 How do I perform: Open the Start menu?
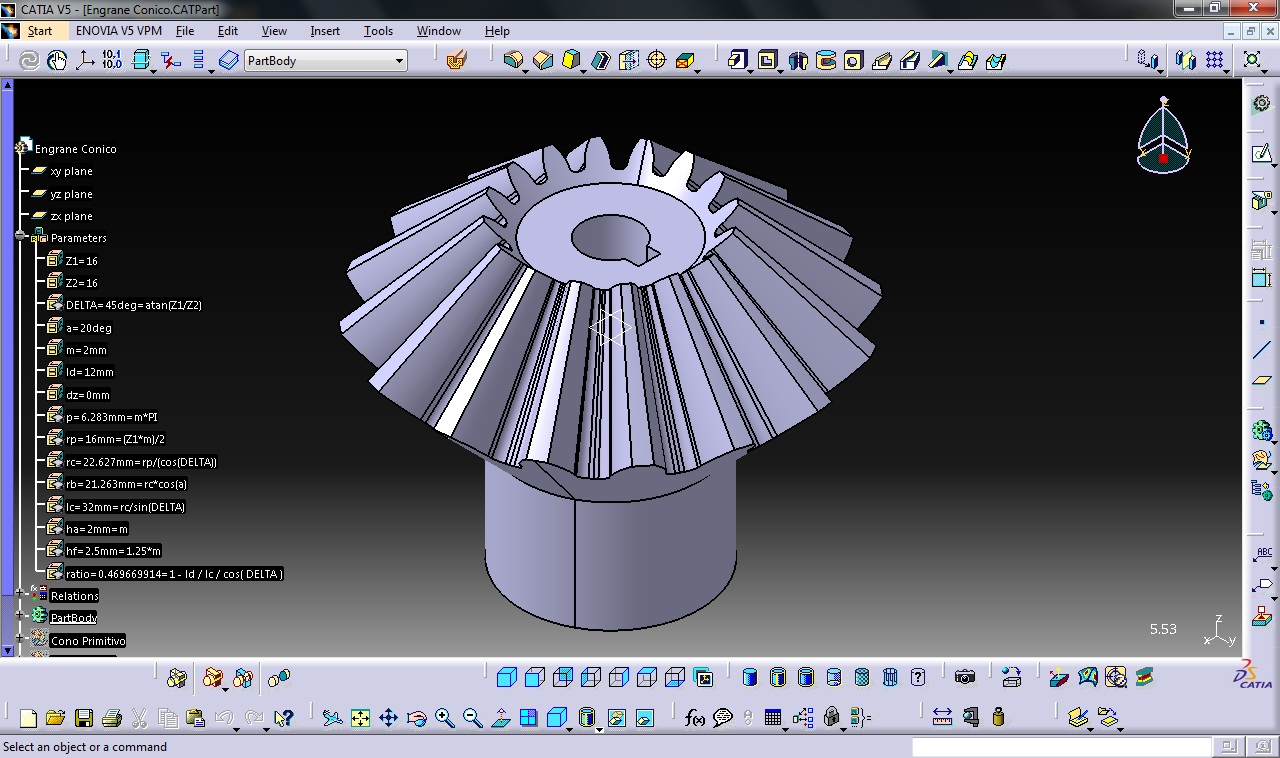point(39,31)
